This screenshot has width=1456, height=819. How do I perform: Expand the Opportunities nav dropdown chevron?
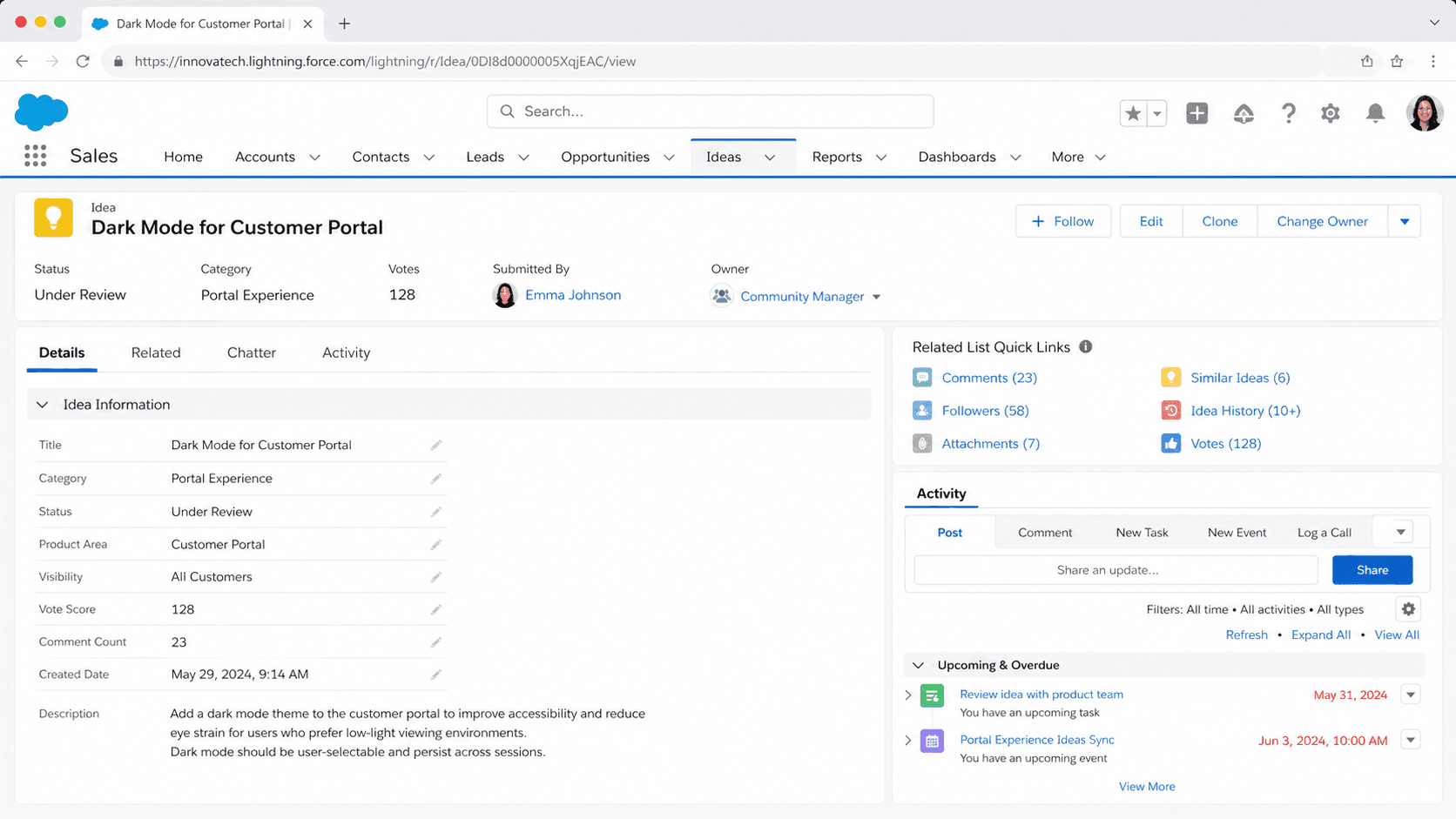669,158
